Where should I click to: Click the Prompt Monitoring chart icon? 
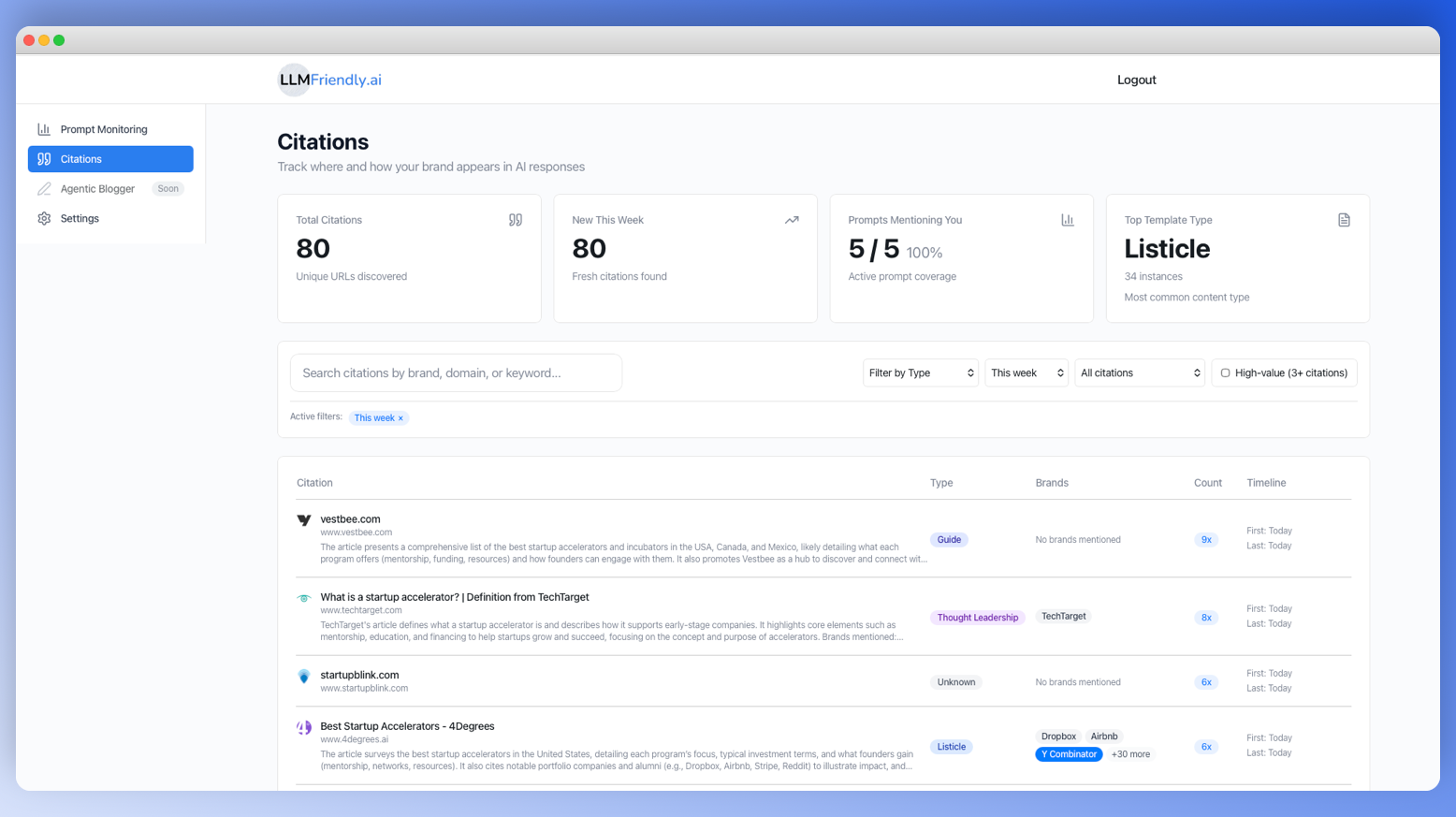tap(44, 128)
